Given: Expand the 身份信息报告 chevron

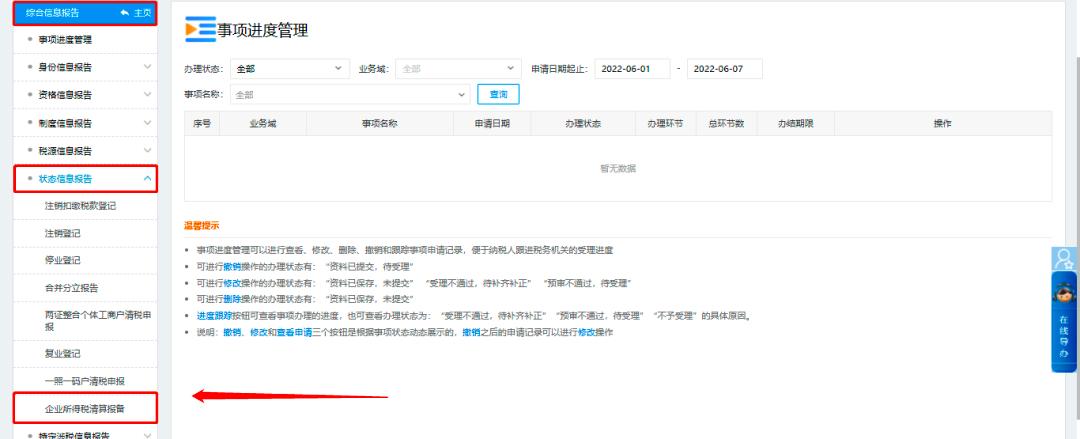Looking at the screenshot, I should click(x=147, y=68).
